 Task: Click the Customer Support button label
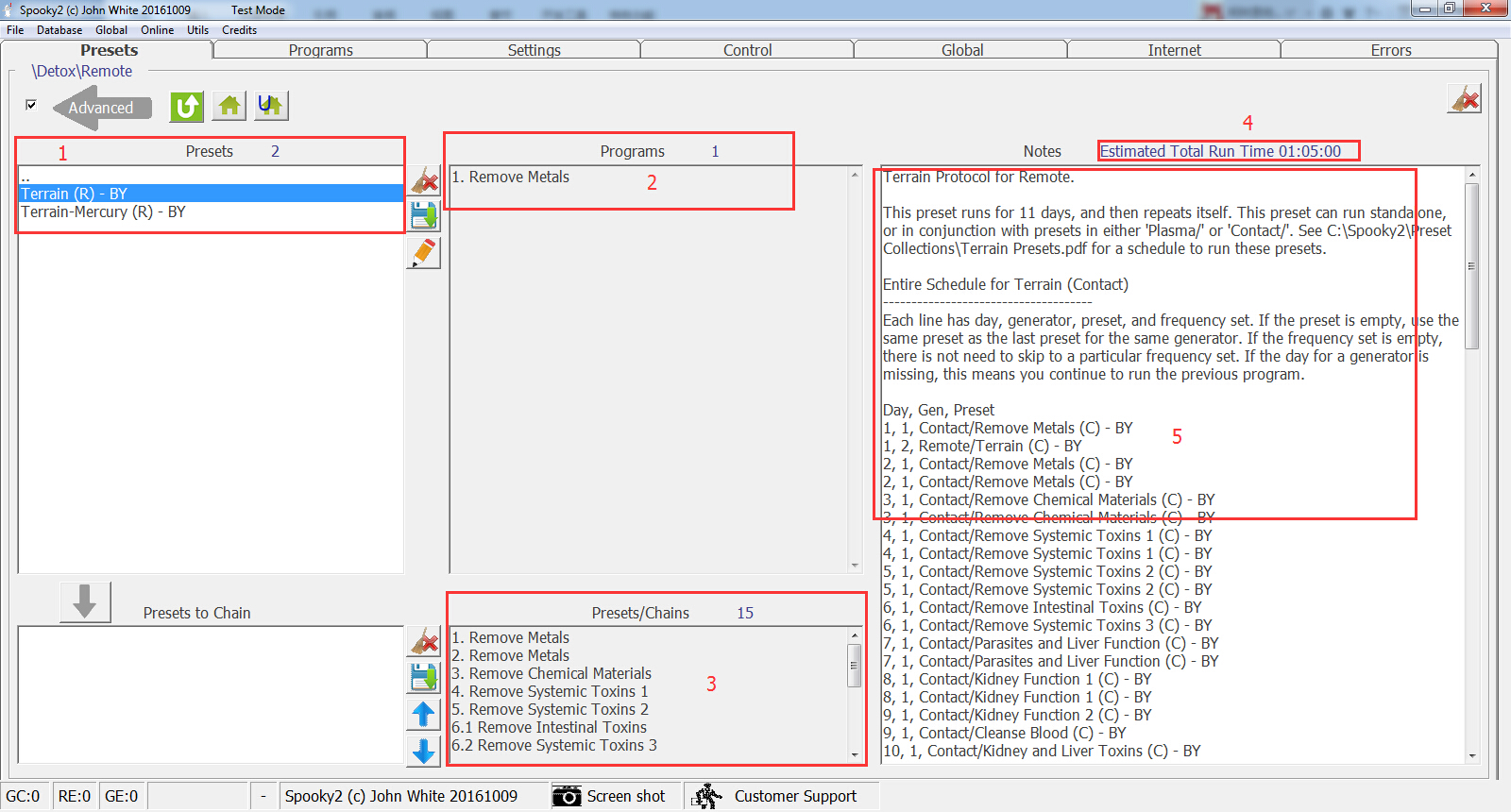click(x=795, y=796)
